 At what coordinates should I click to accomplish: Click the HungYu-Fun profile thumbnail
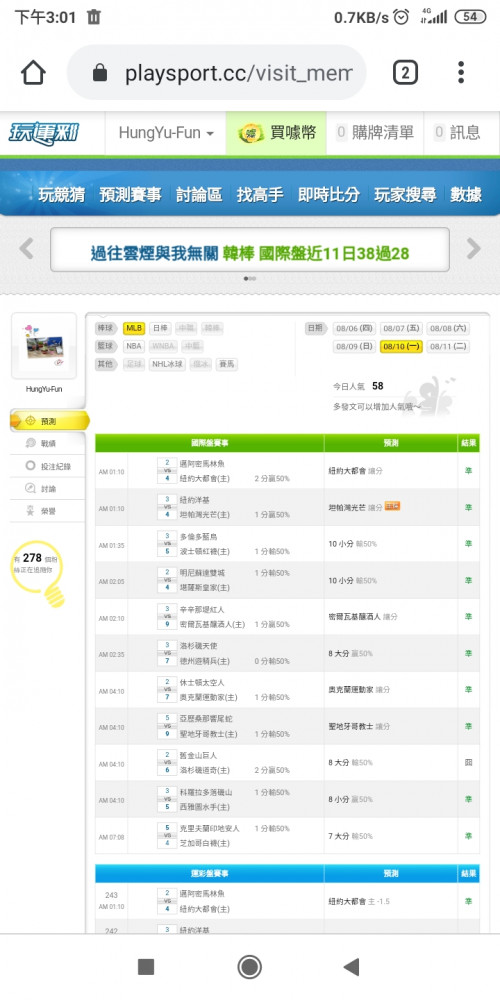[x=44, y=347]
